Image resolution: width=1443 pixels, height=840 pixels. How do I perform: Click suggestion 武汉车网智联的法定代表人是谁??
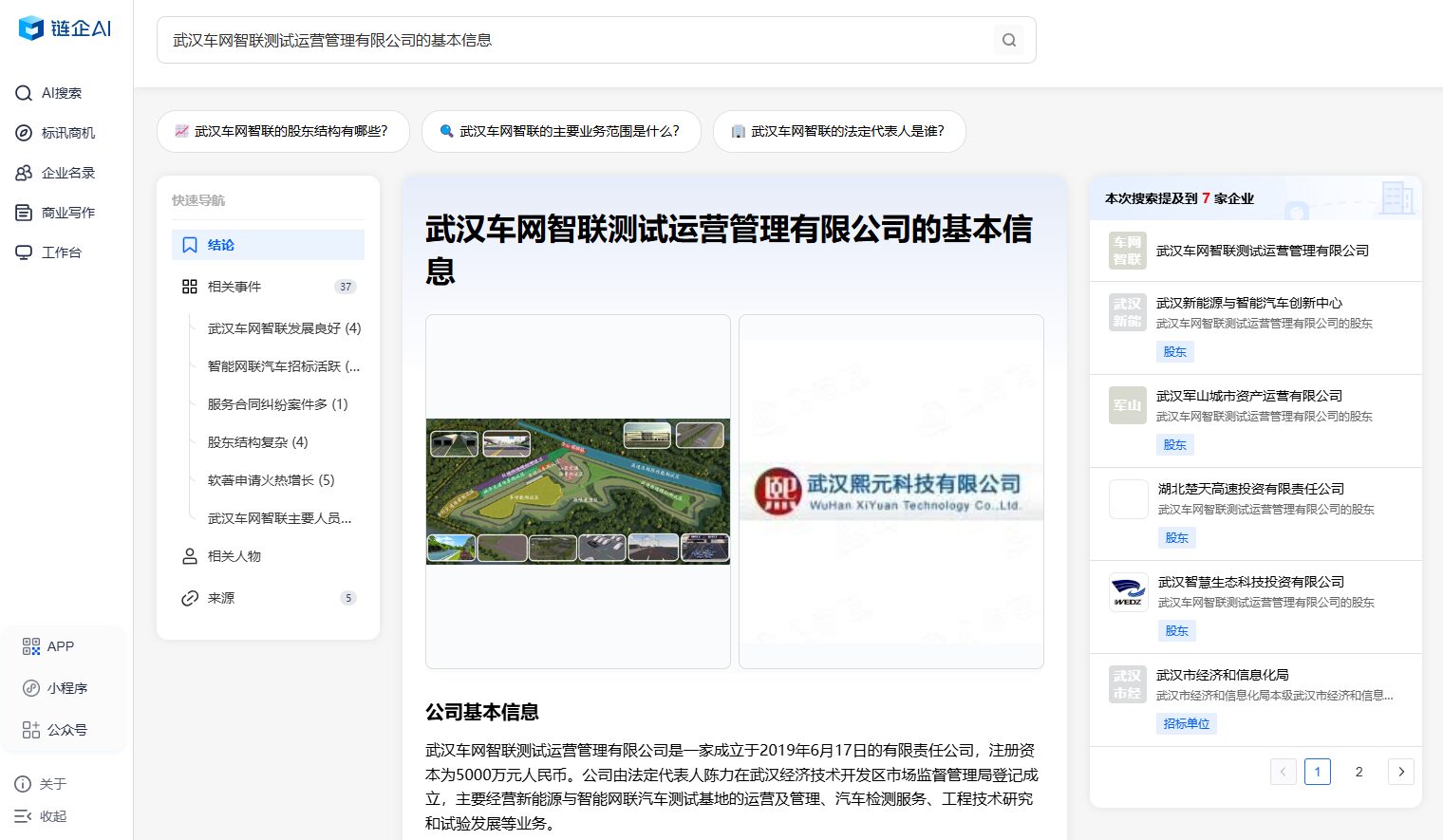839,131
